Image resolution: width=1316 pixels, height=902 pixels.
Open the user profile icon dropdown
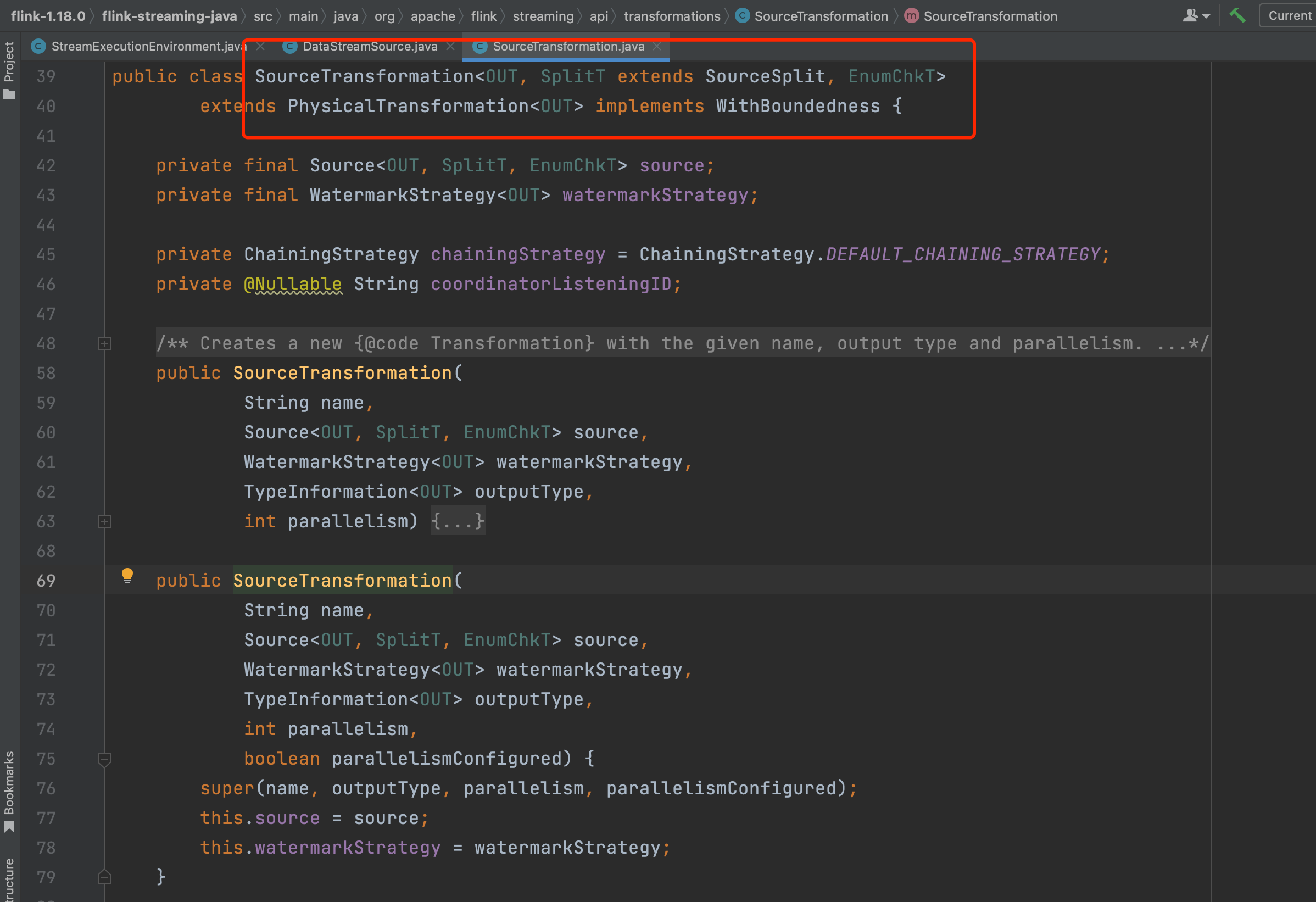pyautogui.click(x=1195, y=16)
